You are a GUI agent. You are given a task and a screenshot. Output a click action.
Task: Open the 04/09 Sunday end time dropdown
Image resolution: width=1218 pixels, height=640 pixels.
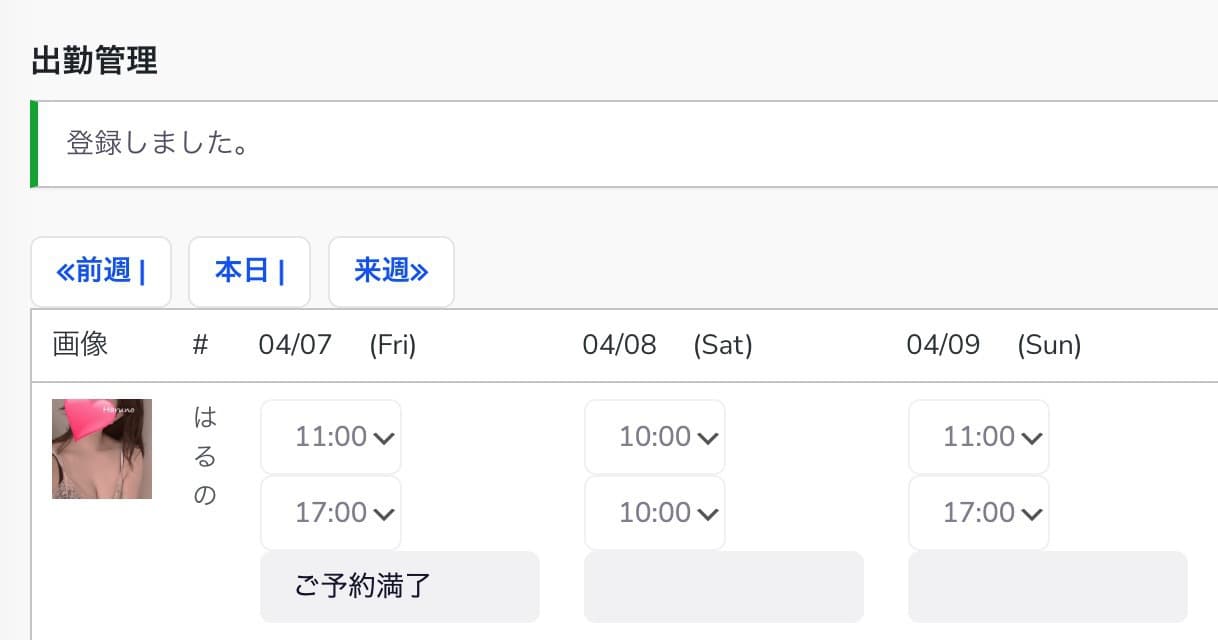[979, 513]
